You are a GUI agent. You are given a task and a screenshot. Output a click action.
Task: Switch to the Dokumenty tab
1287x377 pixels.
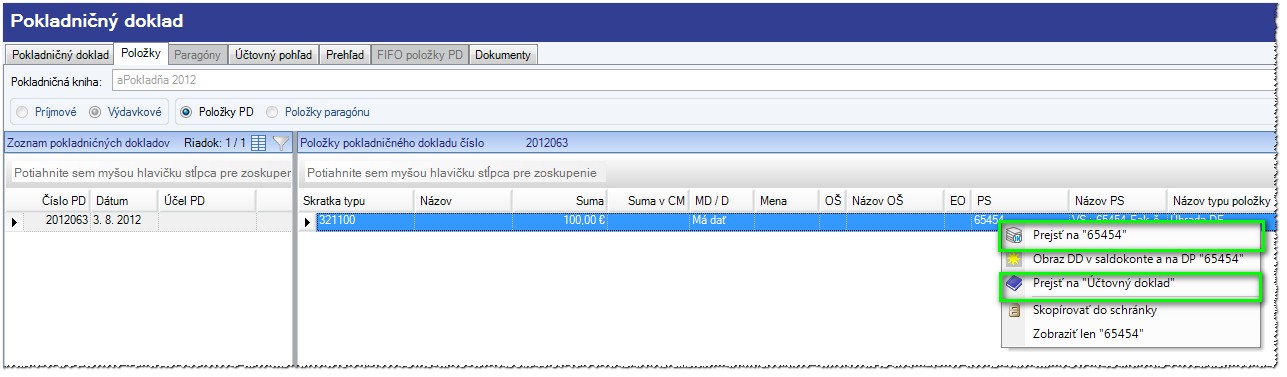(x=503, y=55)
